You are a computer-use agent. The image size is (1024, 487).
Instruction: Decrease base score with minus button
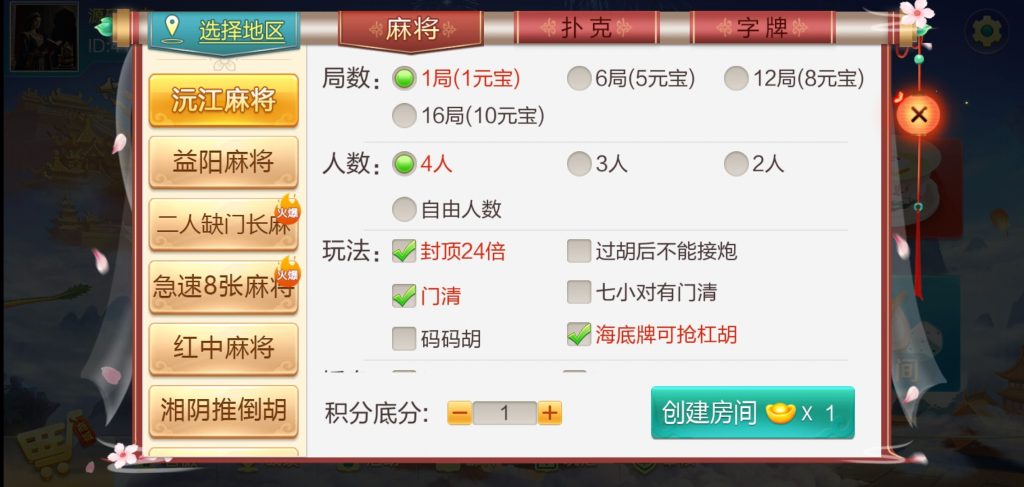[459, 413]
